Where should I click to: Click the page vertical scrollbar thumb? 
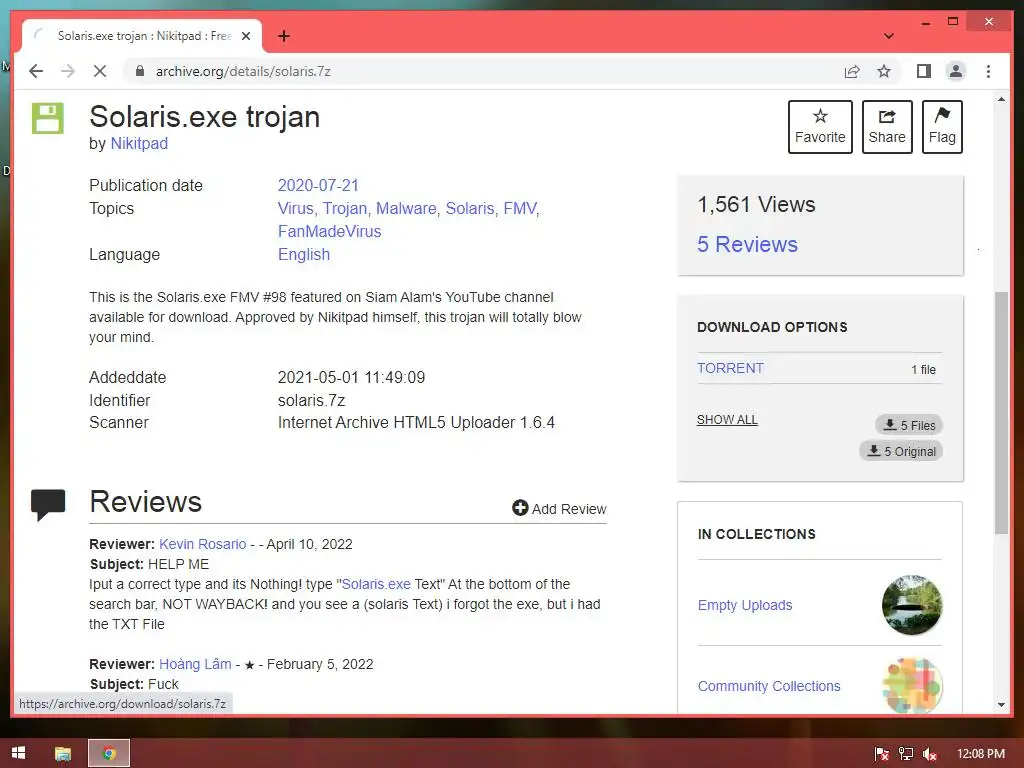1001,413
